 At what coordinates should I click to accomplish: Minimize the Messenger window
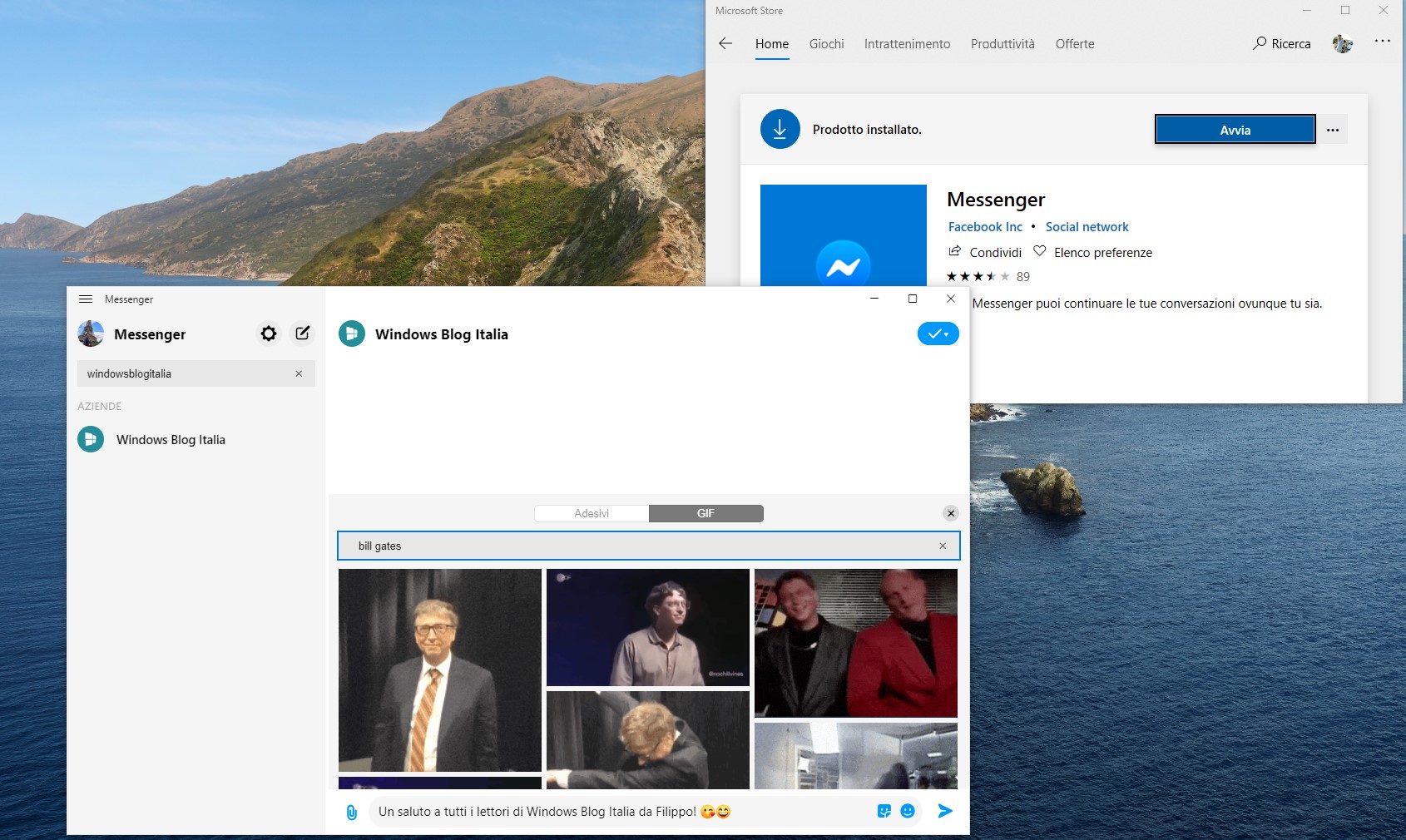pos(874,299)
